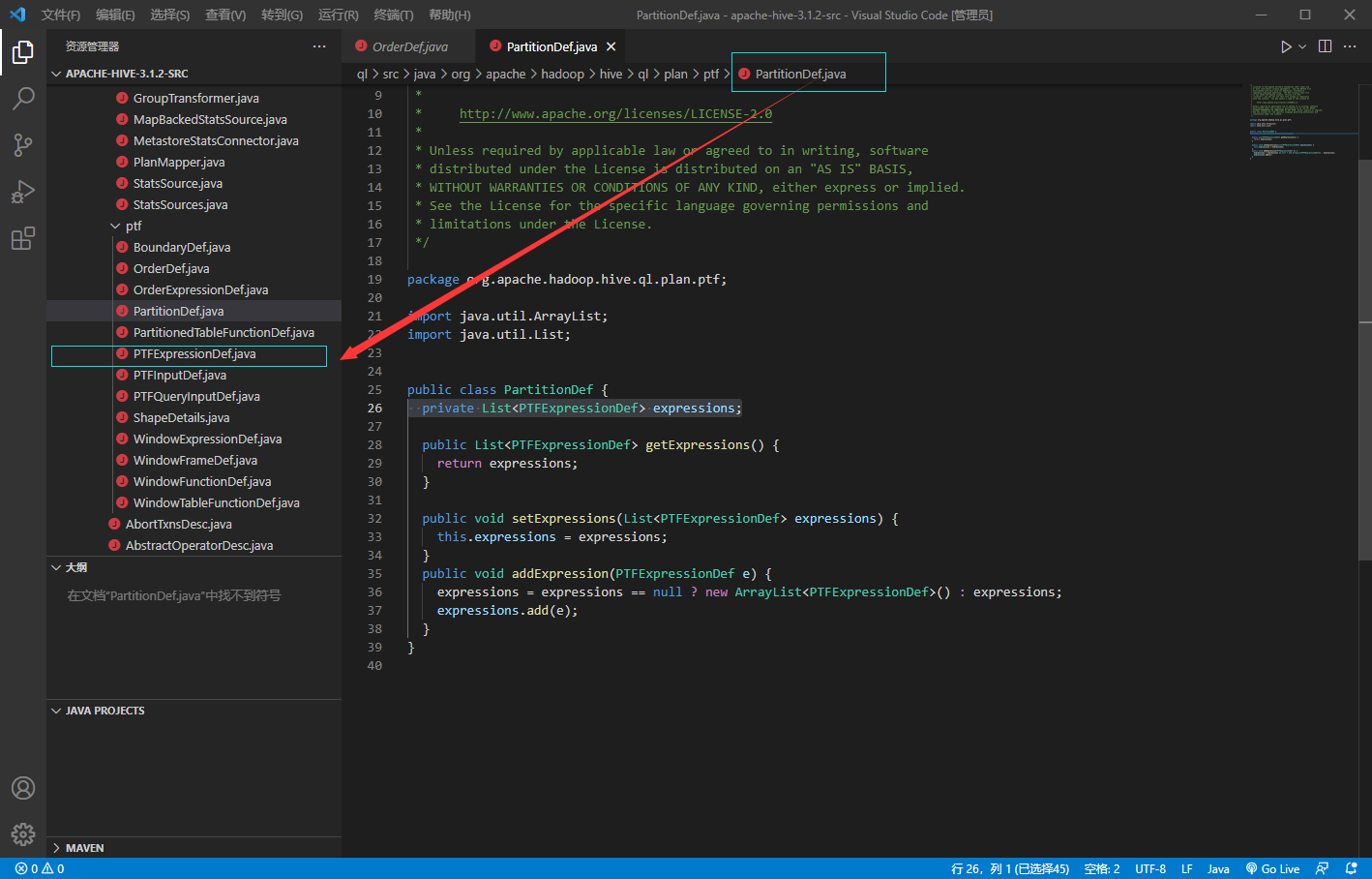The width and height of the screenshot is (1372, 879).
Task: Collapse the 大纲 outline section
Action: point(194,567)
